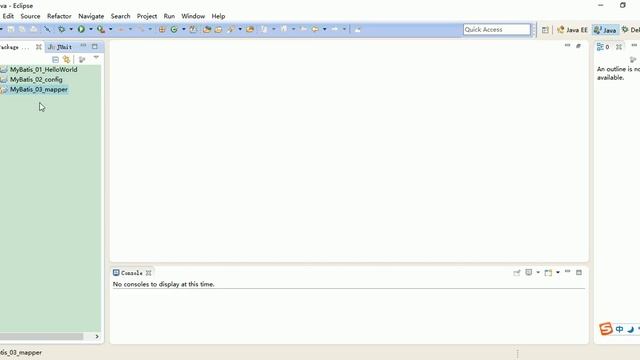Click the Open Console icon
This screenshot has height=360, width=640.
click(548, 273)
